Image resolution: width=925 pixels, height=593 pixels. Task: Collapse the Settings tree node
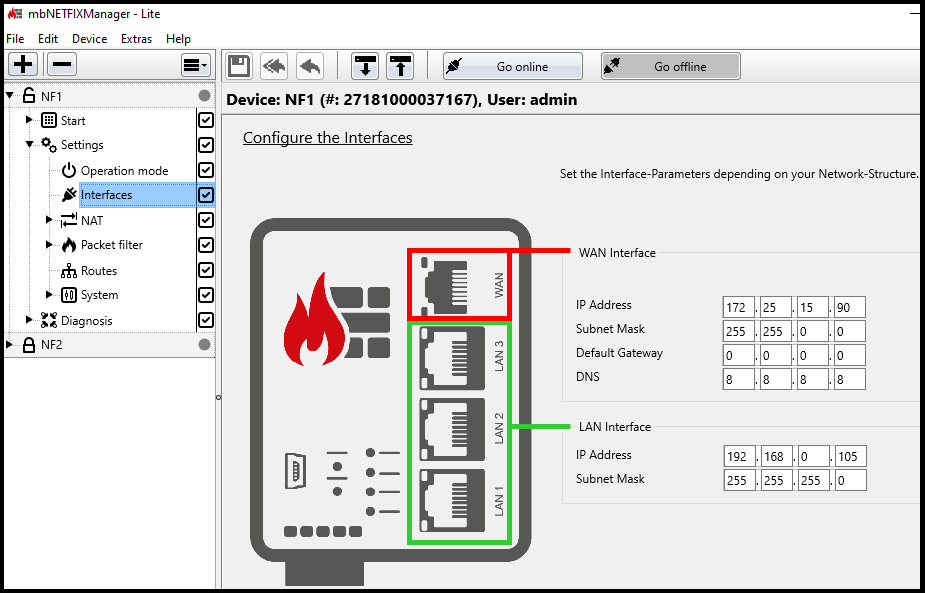pyautogui.click(x=29, y=144)
